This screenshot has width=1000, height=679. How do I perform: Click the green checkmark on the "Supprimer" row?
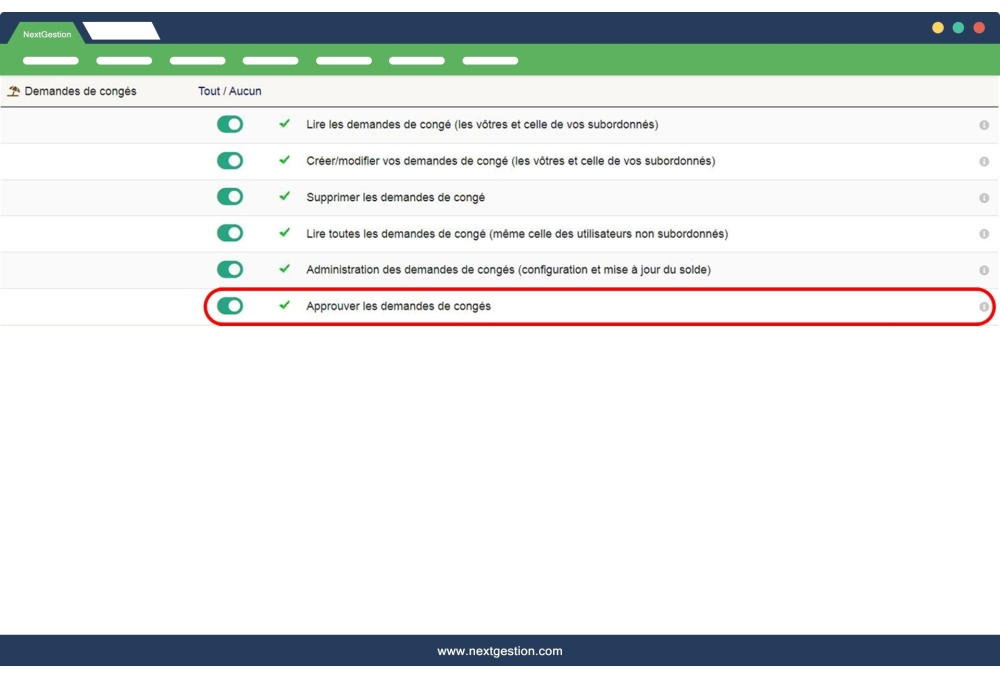point(287,197)
